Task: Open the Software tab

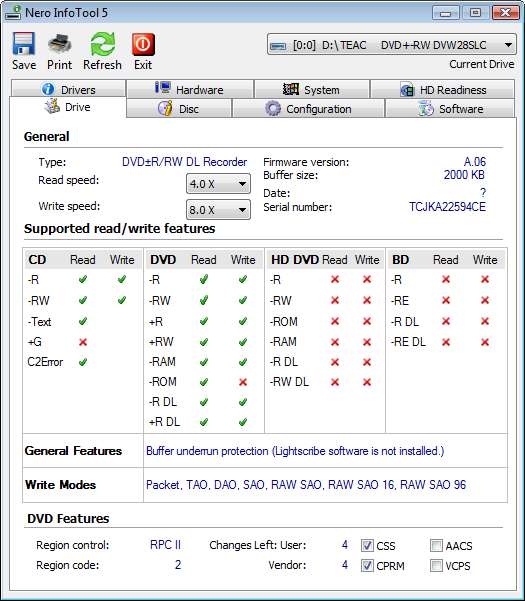Action: point(450,108)
